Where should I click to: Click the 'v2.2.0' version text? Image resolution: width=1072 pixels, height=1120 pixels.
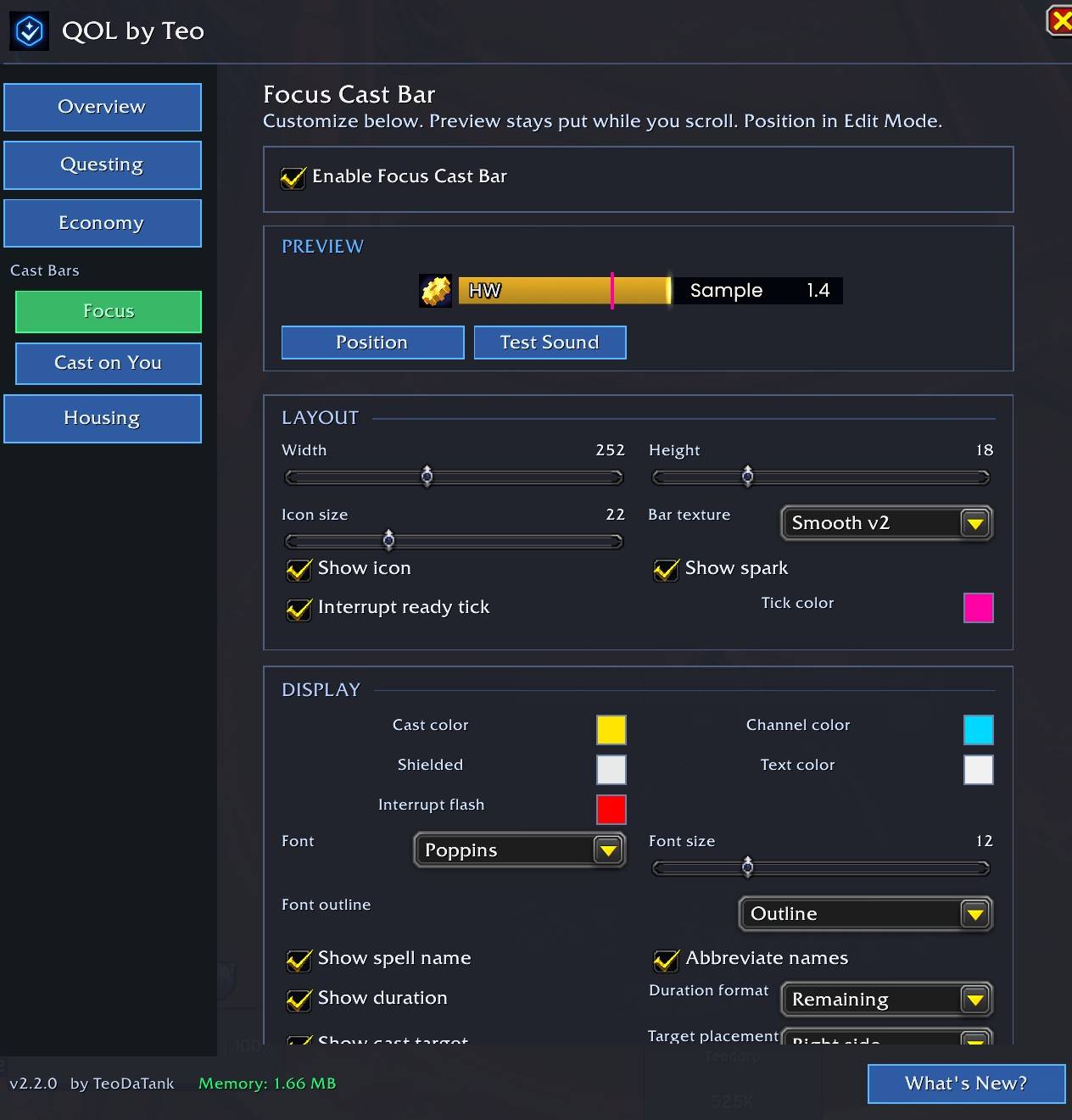click(x=33, y=1084)
